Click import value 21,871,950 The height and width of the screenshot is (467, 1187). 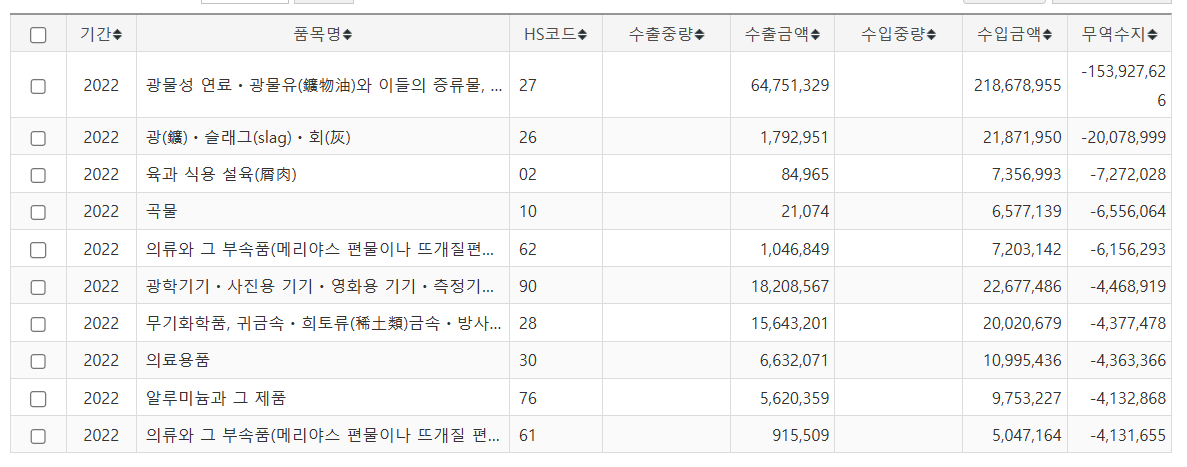tap(1022, 138)
